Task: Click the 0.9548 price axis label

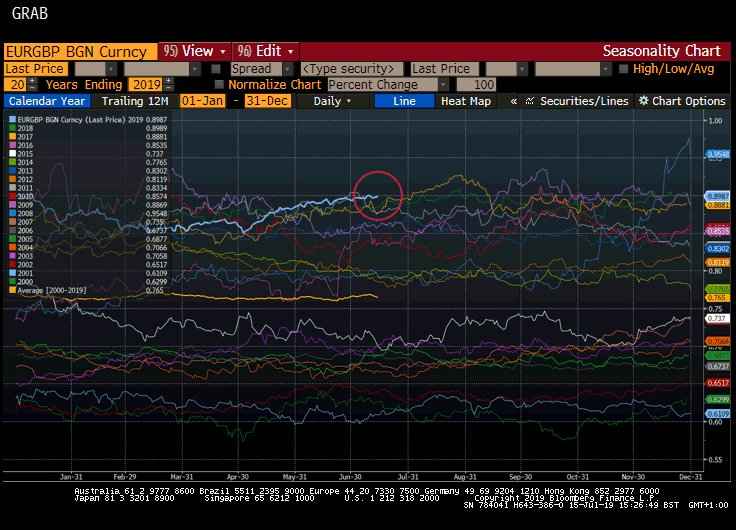Action: coord(717,154)
